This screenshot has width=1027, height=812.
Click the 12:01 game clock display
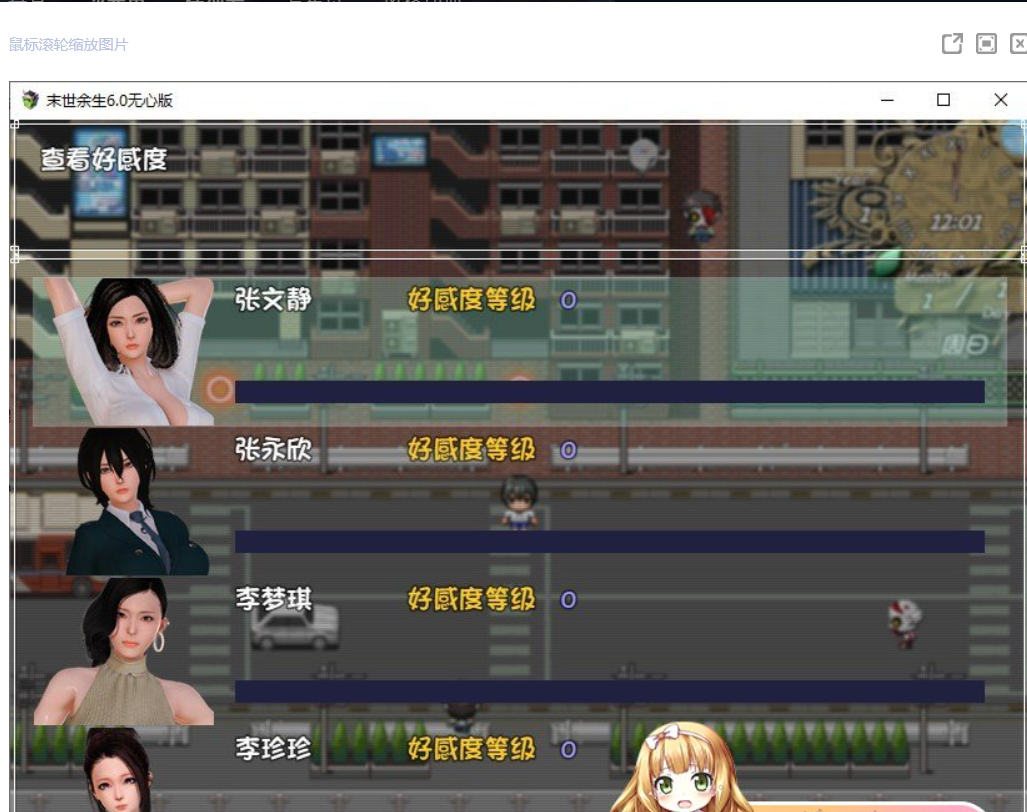click(957, 223)
